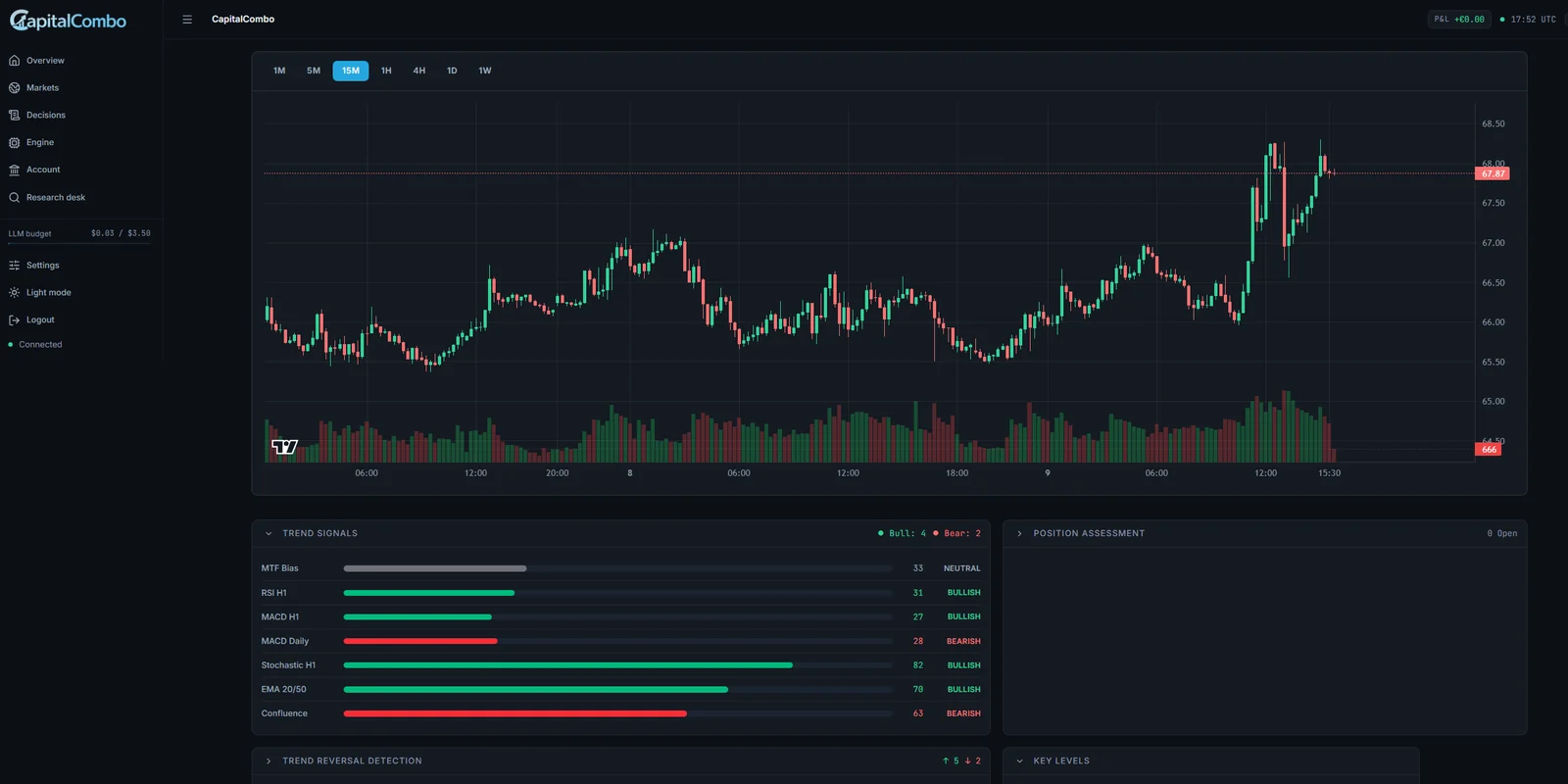Click the Stochastic H1 signal bar

coord(617,665)
